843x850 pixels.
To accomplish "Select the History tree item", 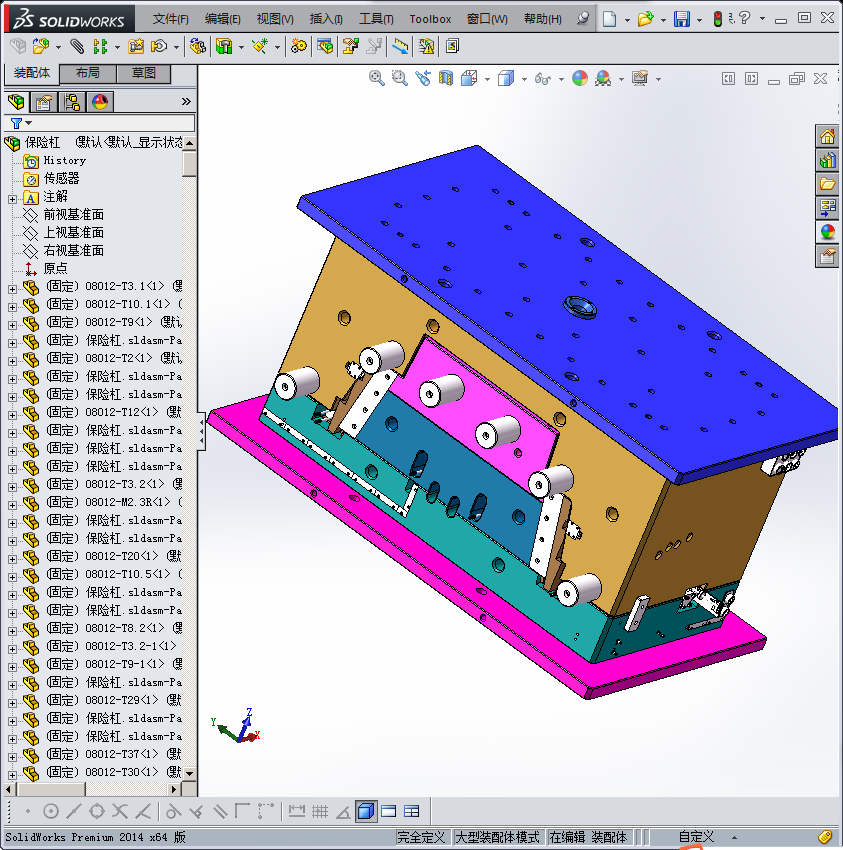I will [x=65, y=160].
